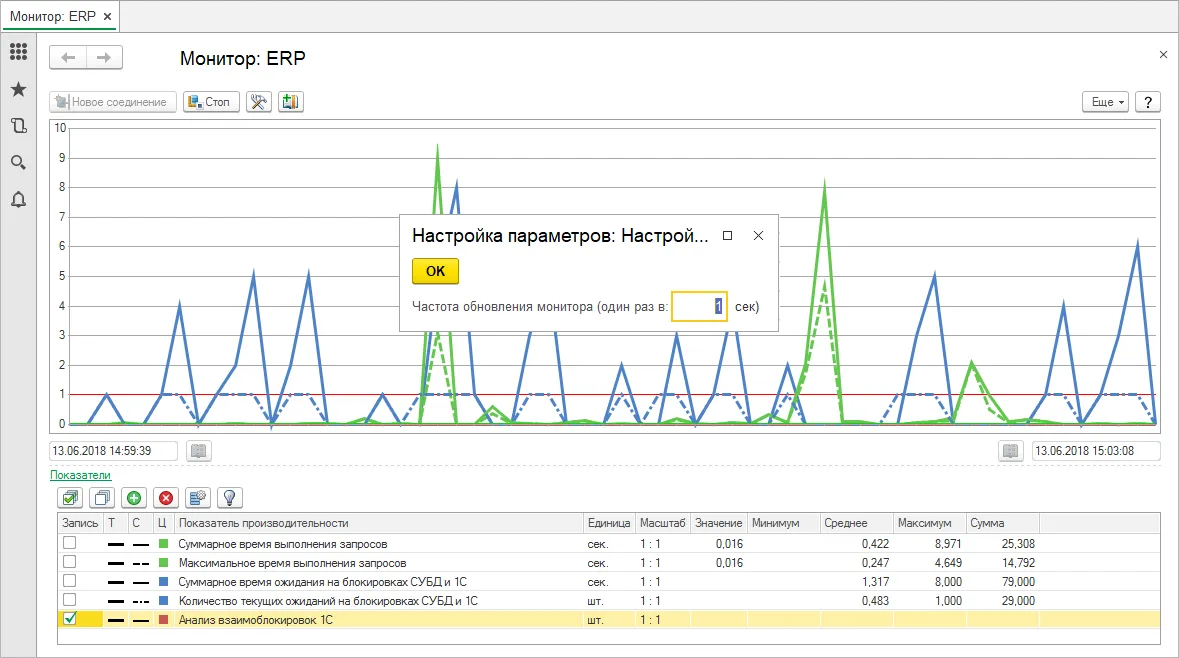Click green swatch of Суммарное время выполнения запросов

coord(163,544)
